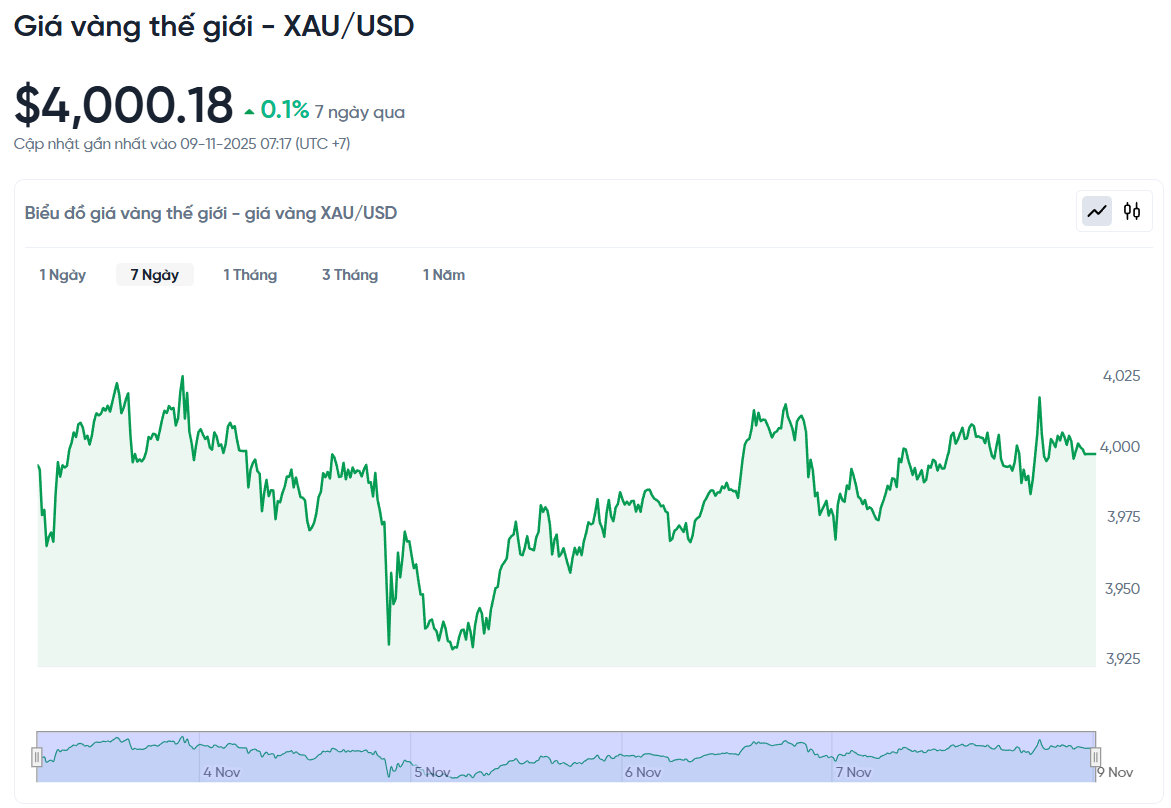1171x808 pixels.
Task: Click the candlestick chart toggle button
Action: tap(1132, 211)
